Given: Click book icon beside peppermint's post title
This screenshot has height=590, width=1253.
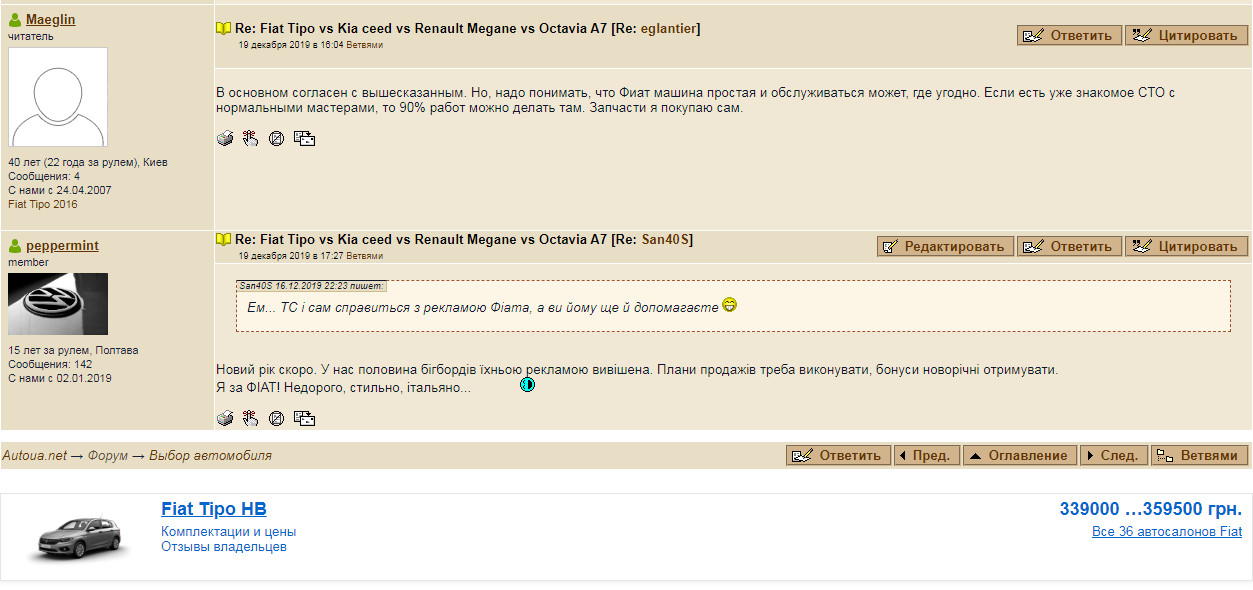Looking at the screenshot, I should pos(224,240).
